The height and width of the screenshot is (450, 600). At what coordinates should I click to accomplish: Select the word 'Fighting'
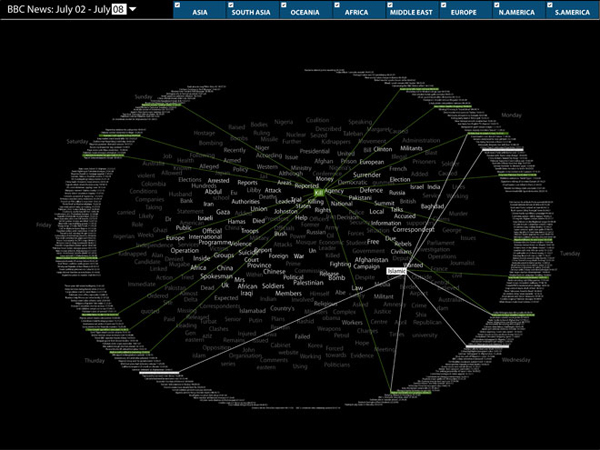[340, 264]
